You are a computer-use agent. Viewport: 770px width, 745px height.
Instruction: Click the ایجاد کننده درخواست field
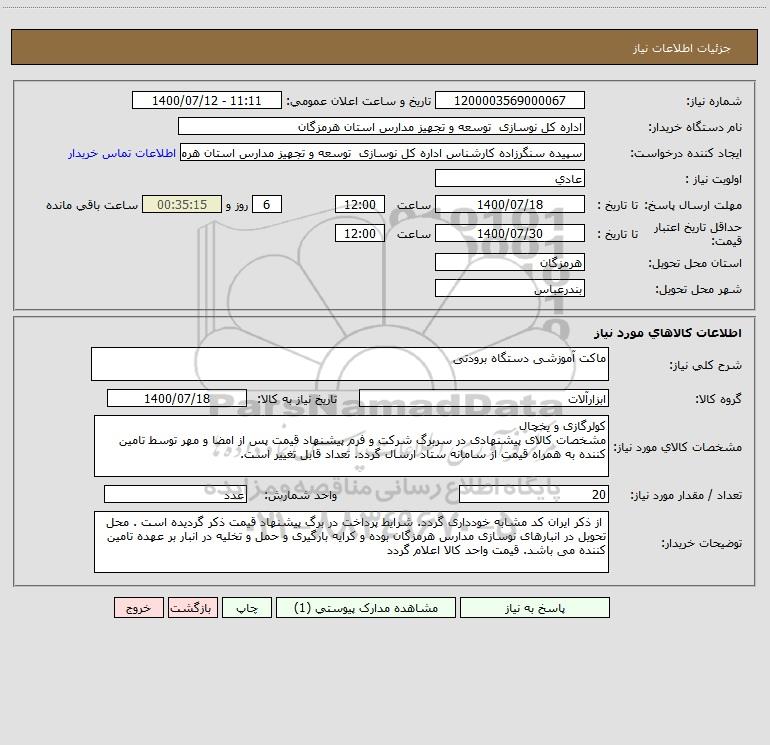(x=383, y=152)
